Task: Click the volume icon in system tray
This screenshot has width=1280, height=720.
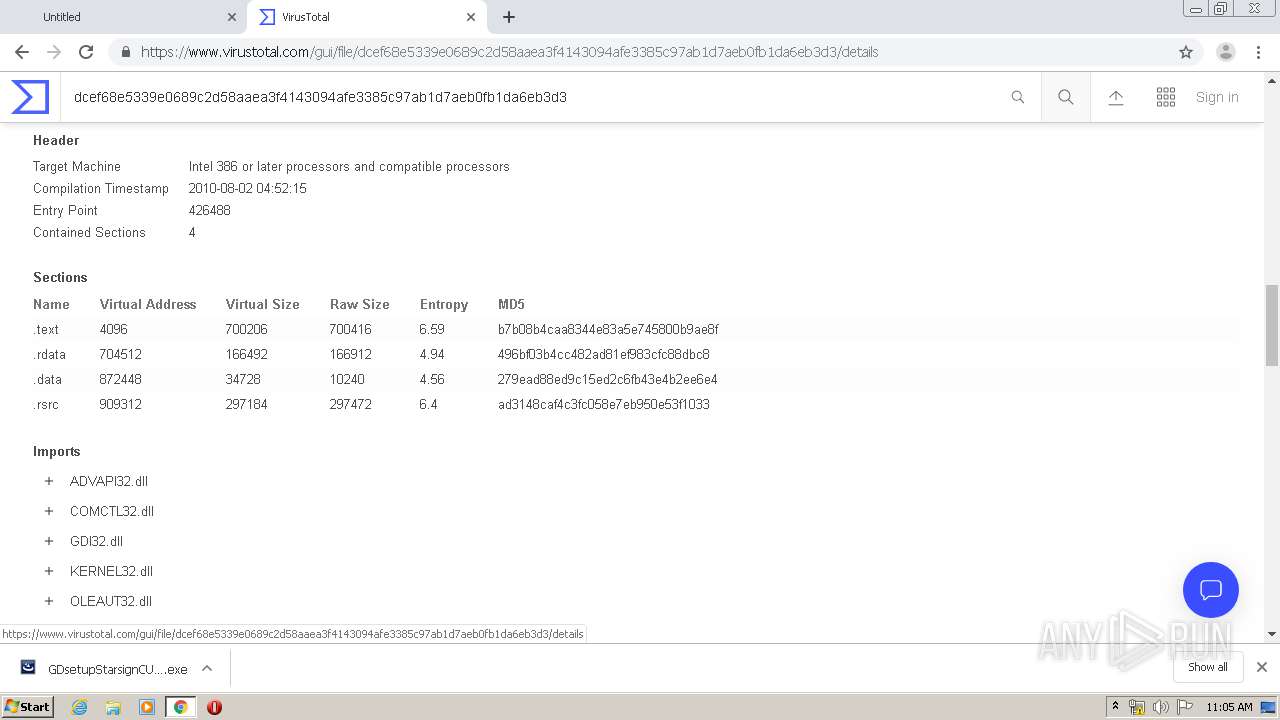Action: pyautogui.click(x=1160, y=707)
